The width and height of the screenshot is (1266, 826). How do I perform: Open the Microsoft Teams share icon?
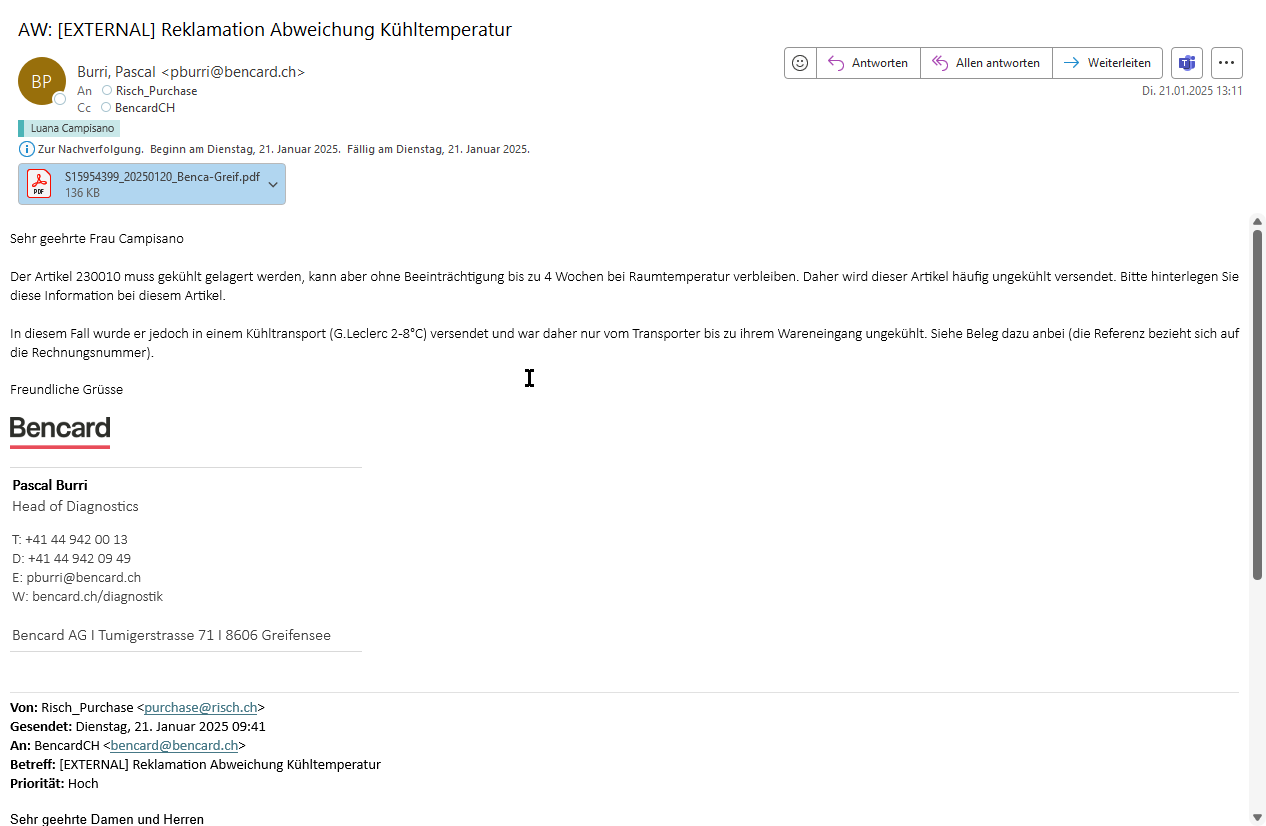[x=1187, y=62]
